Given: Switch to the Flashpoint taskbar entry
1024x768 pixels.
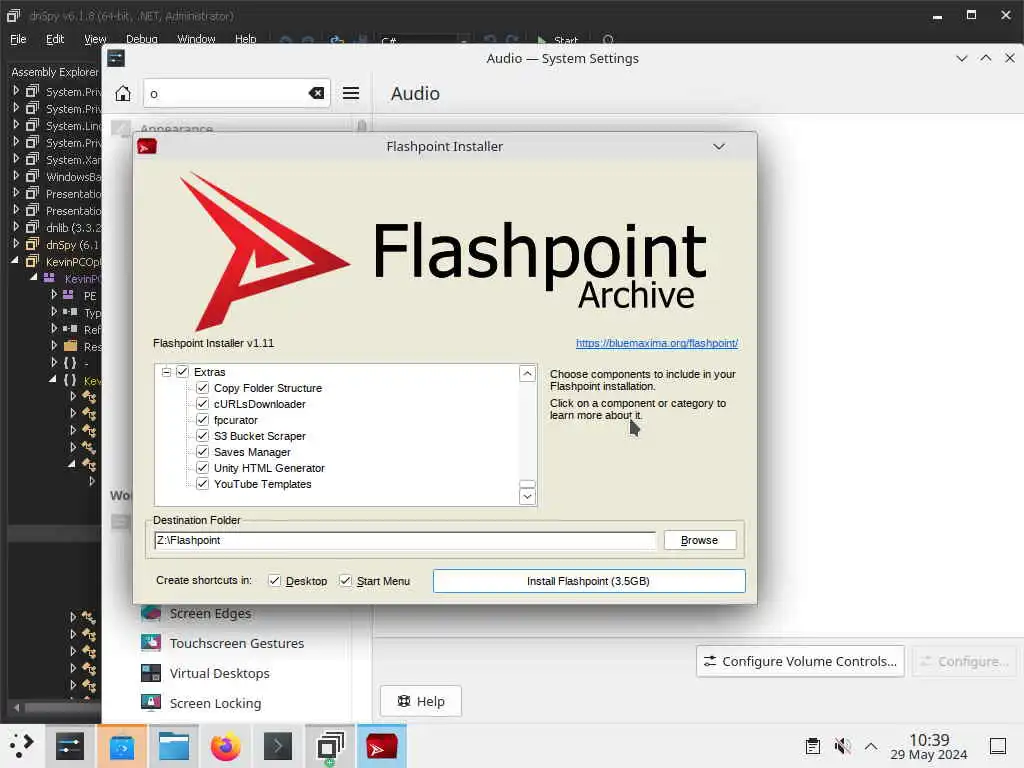Looking at the screenshot, I should tap(381, 746).
